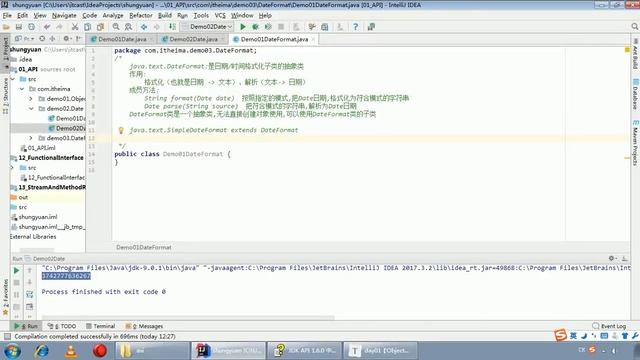Close the Demo01DateFormat.java tab

(x=313, y=40)
